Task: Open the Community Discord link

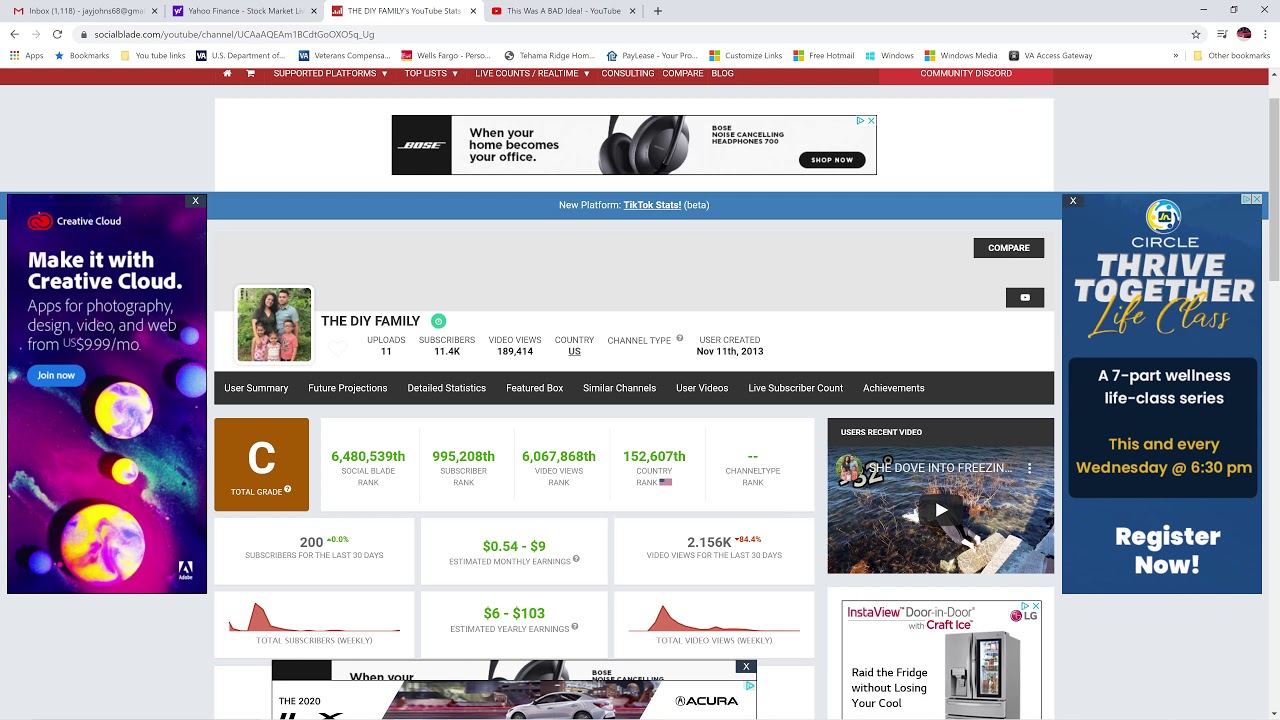Action: tap(966, 74)
